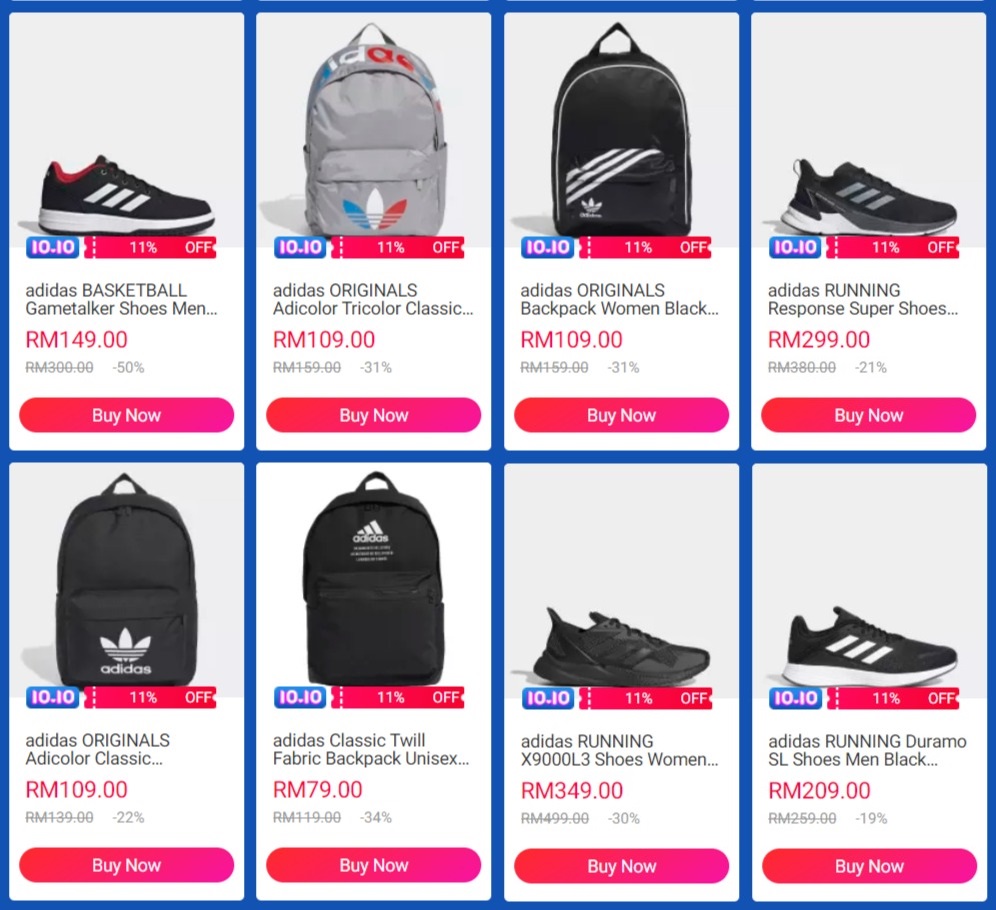Click the 10.10 badge on Backpack Women Black
This screenshot has height=910, width=996.
click(x=548, y=247)
